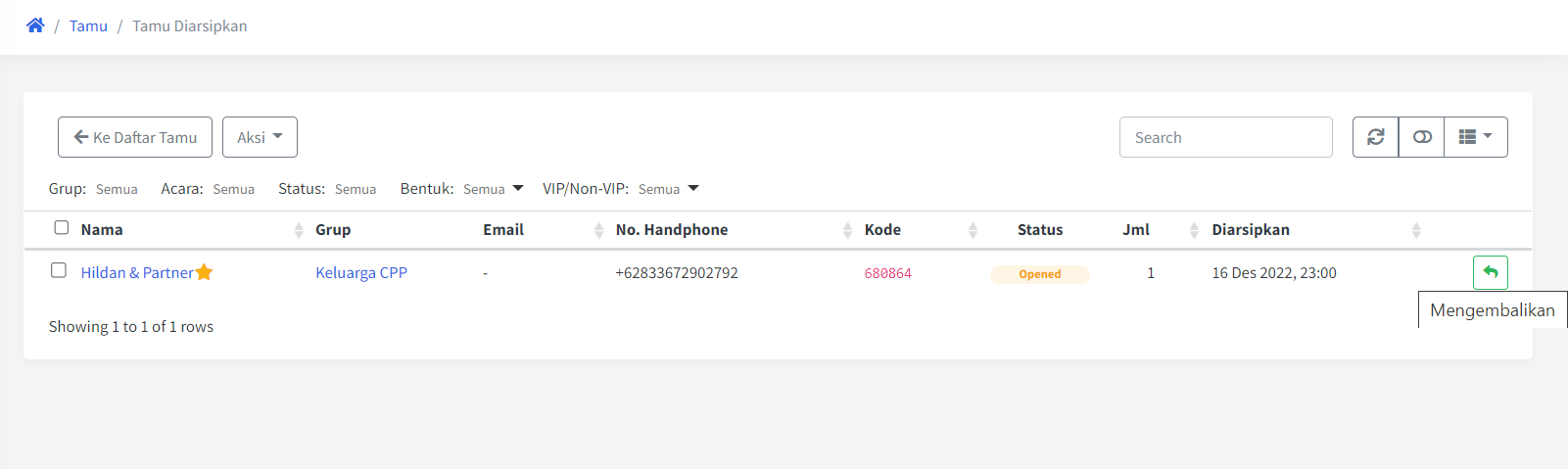The image size is (1568, 469).
Task: Refresh the guest table
Action: tap(1375, 137)
